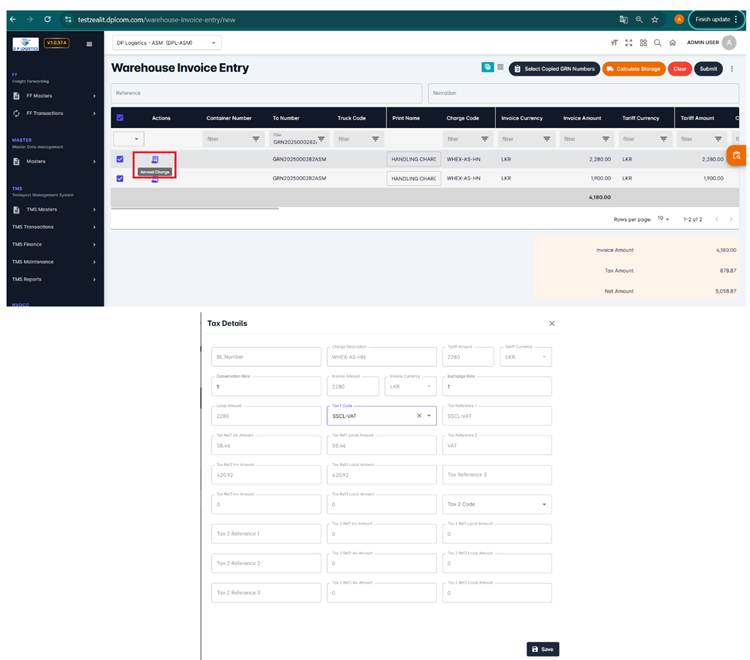The width and height of the screenshot is (750, 660).
Task: Click the red Clear button
Action: [679, 69]
